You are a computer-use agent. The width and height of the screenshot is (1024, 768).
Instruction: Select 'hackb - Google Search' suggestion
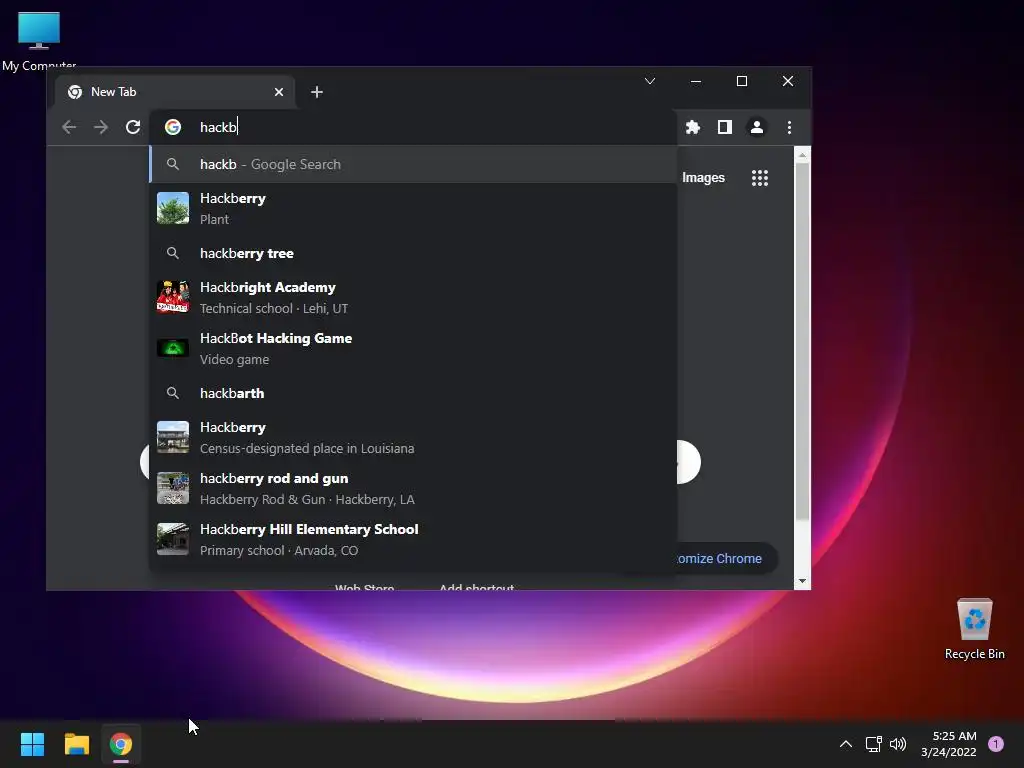[413, 165]
